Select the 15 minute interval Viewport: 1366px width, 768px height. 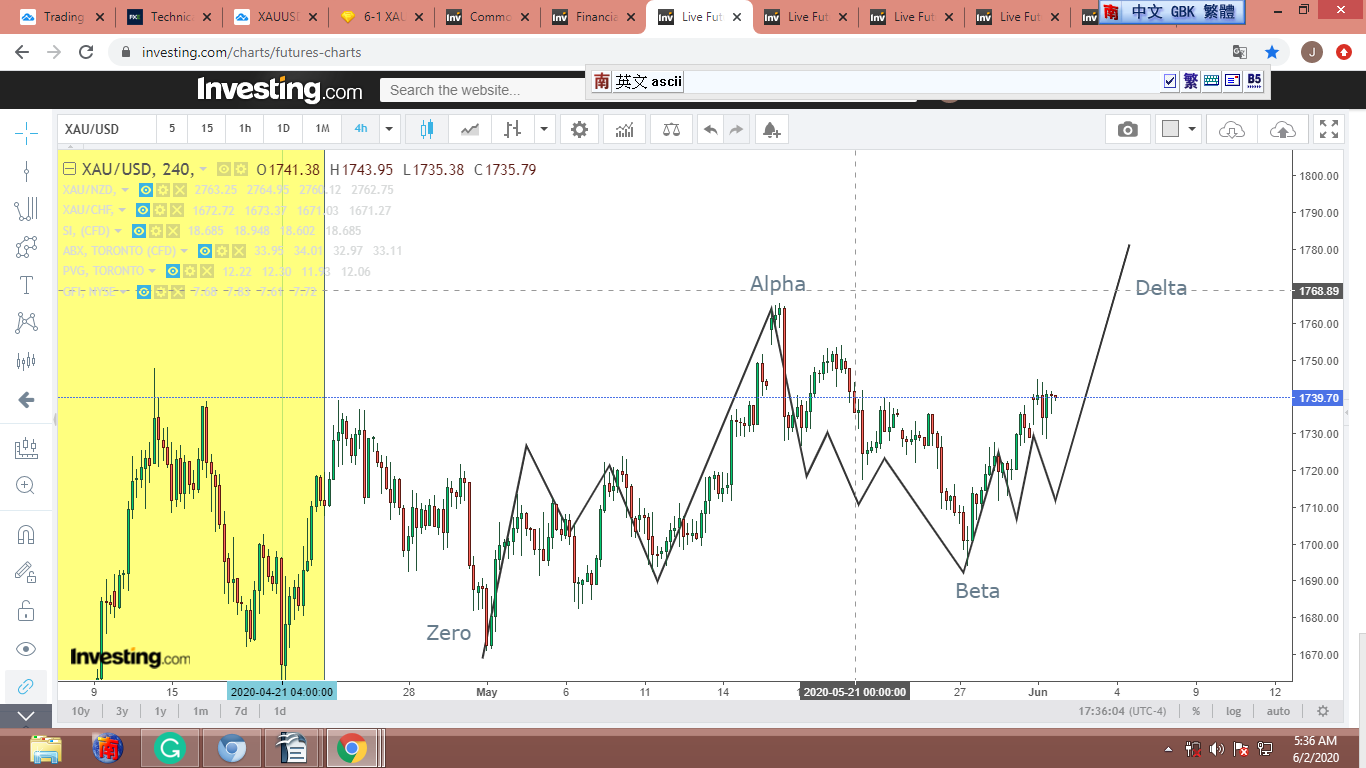(x=207, y=129)
